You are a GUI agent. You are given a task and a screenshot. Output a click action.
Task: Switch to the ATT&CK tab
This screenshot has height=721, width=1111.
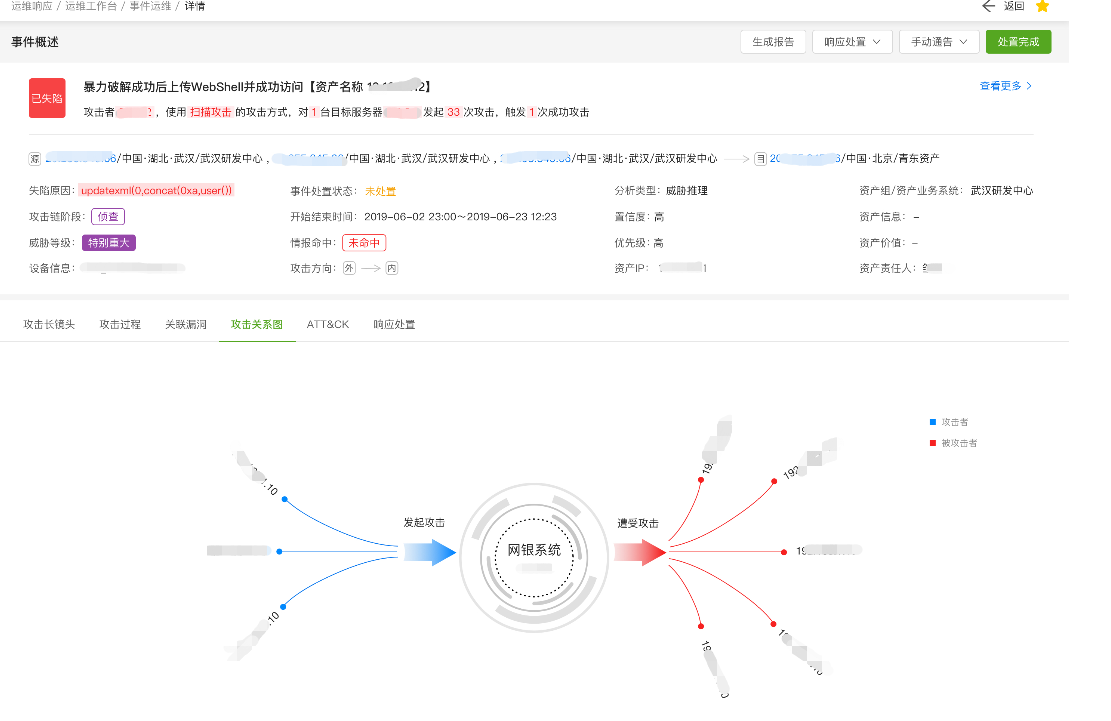(328, 325)
